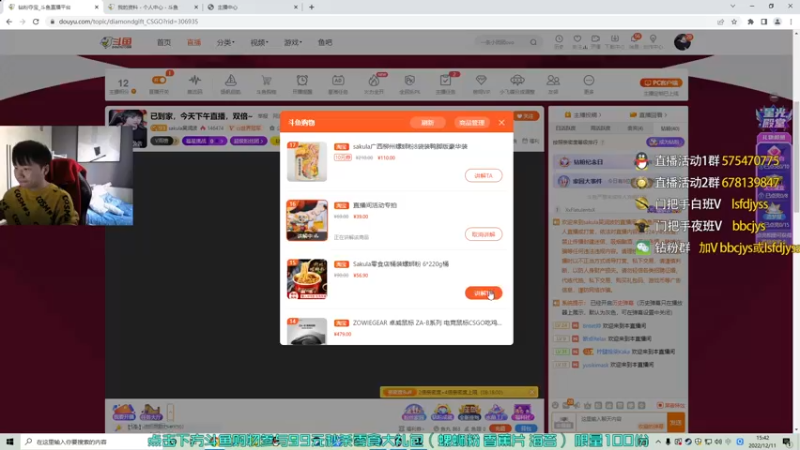Screen dimensions: 800x450
Task: Open 直播 in the Douyu navigation
Action: [x=194, y=42]
